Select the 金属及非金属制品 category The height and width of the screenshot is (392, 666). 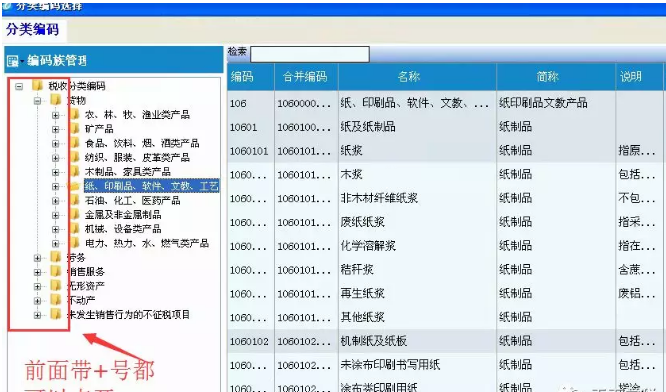[x=123, y=215]
